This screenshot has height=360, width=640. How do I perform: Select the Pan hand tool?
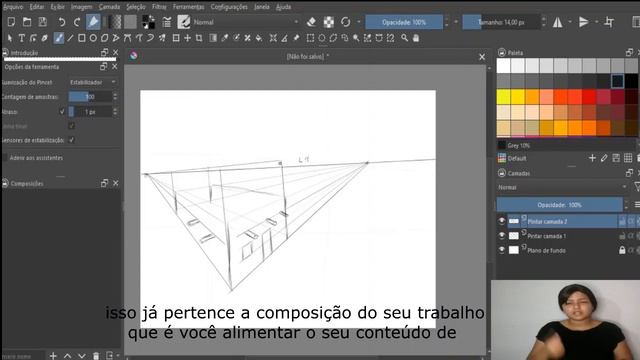(x=416, y=38)
